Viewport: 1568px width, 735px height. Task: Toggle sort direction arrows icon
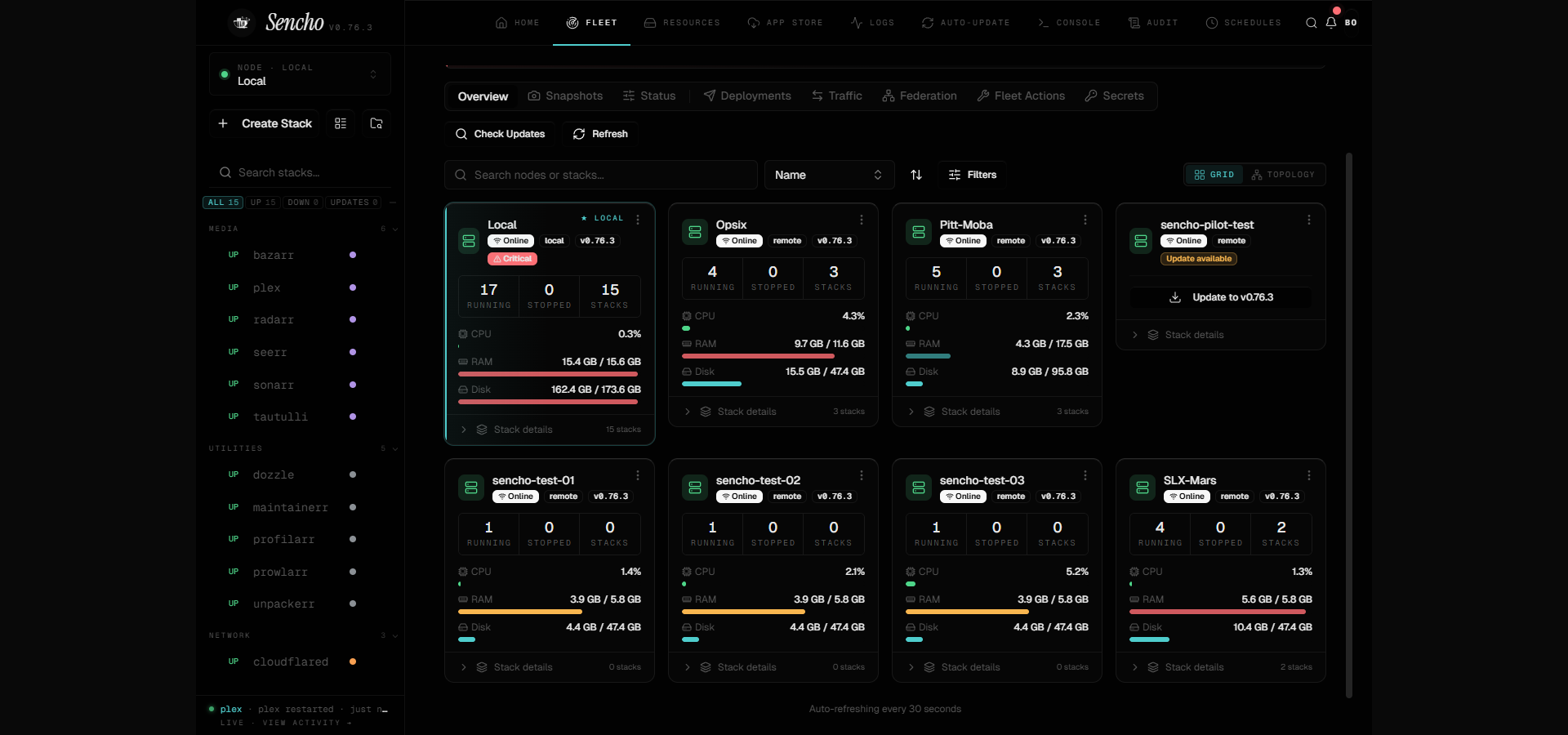point(916,175)
